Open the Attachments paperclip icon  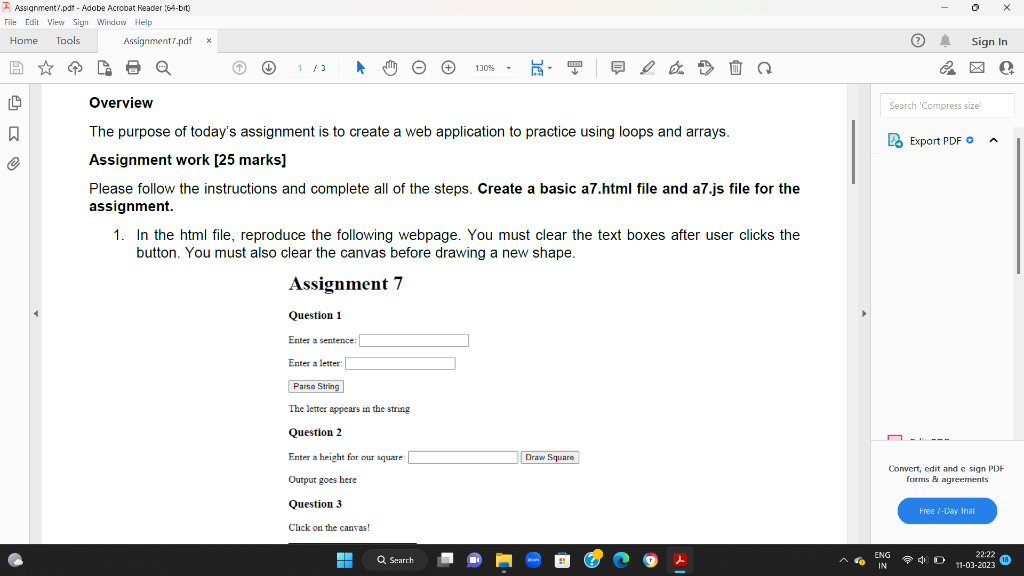14,163
